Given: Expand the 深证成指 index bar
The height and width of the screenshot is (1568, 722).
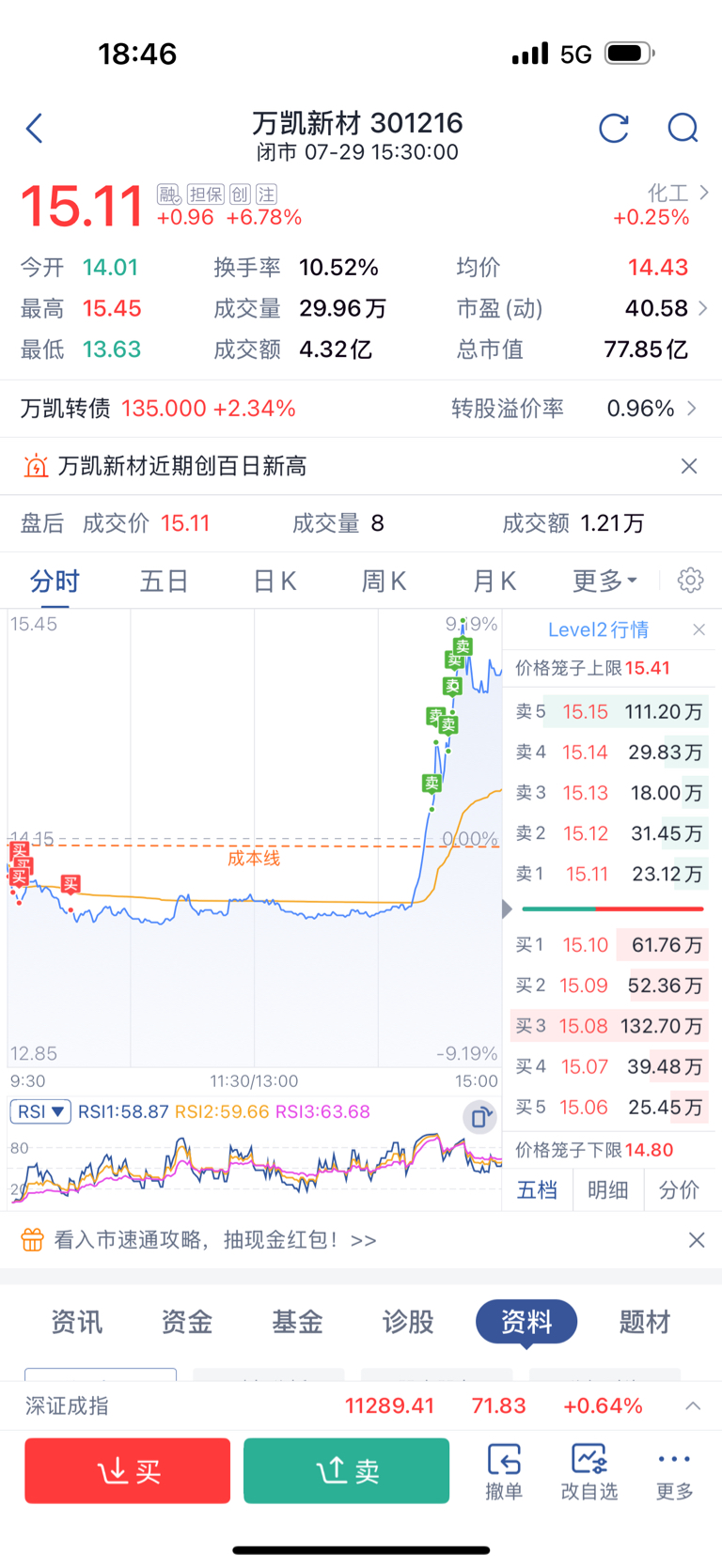Looking at the screenshot, I should pos(693,1405).
